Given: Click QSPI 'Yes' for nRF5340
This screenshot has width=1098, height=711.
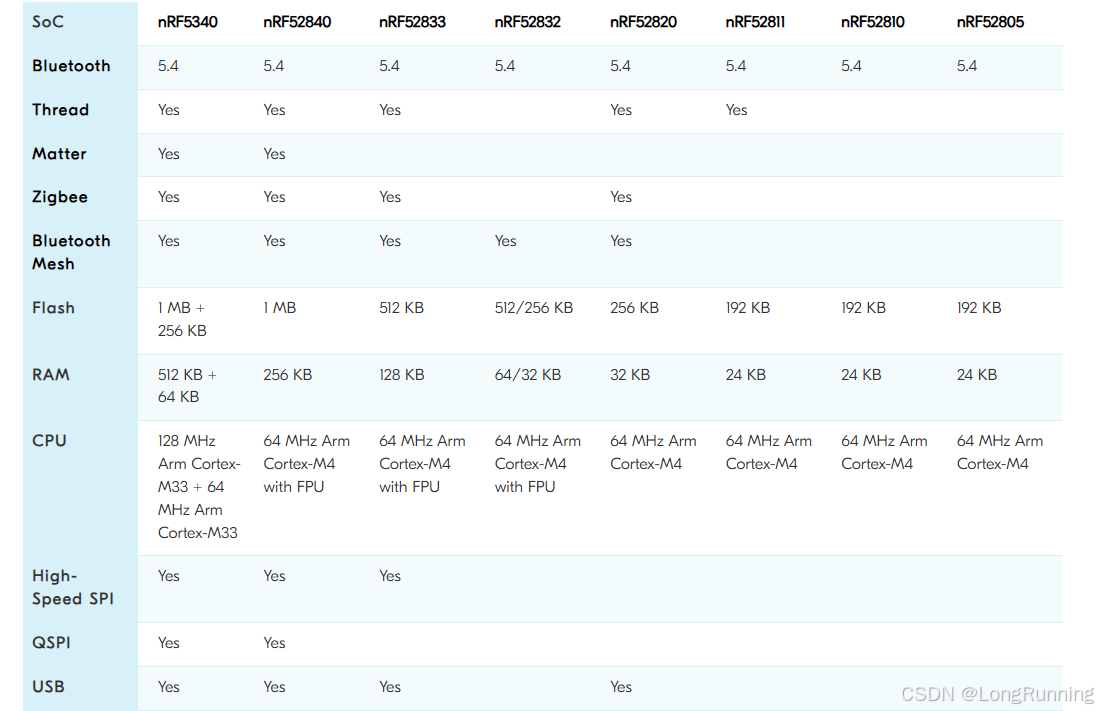Looking at the screenshot, I should coord(169,643).
